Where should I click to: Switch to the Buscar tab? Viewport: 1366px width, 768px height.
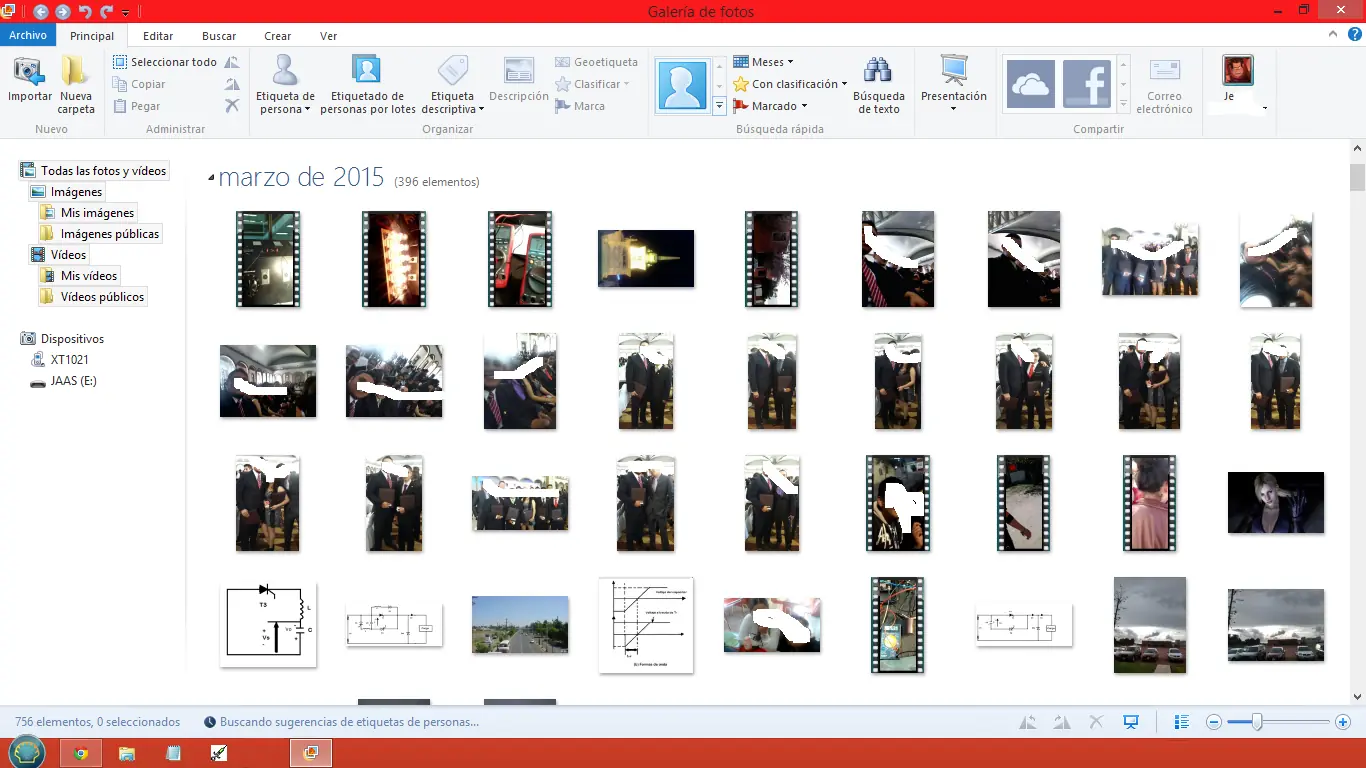tap(219, 36)
